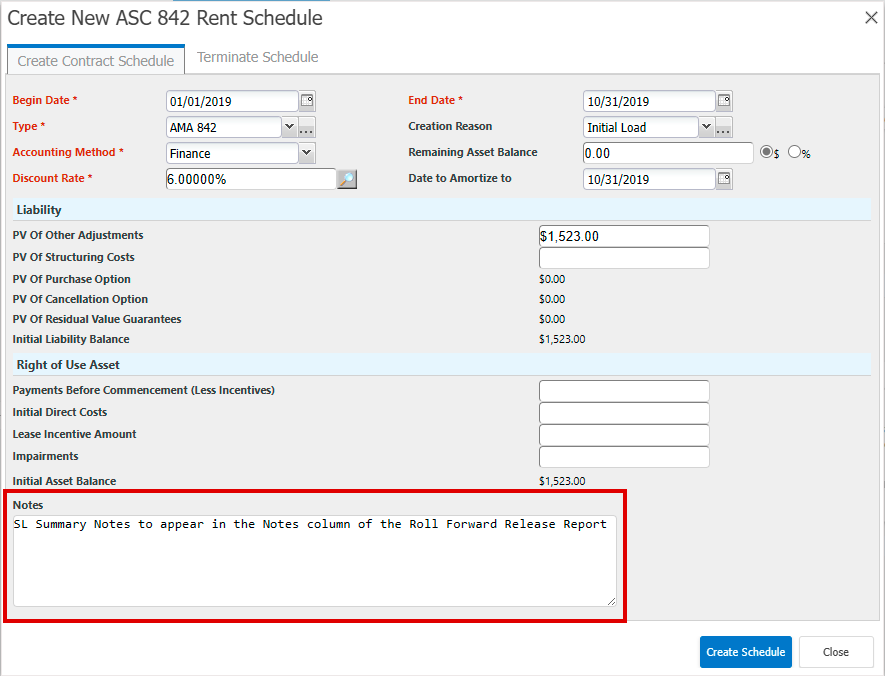Click the Initial Load Creation Reason combo box

(641, 128)
